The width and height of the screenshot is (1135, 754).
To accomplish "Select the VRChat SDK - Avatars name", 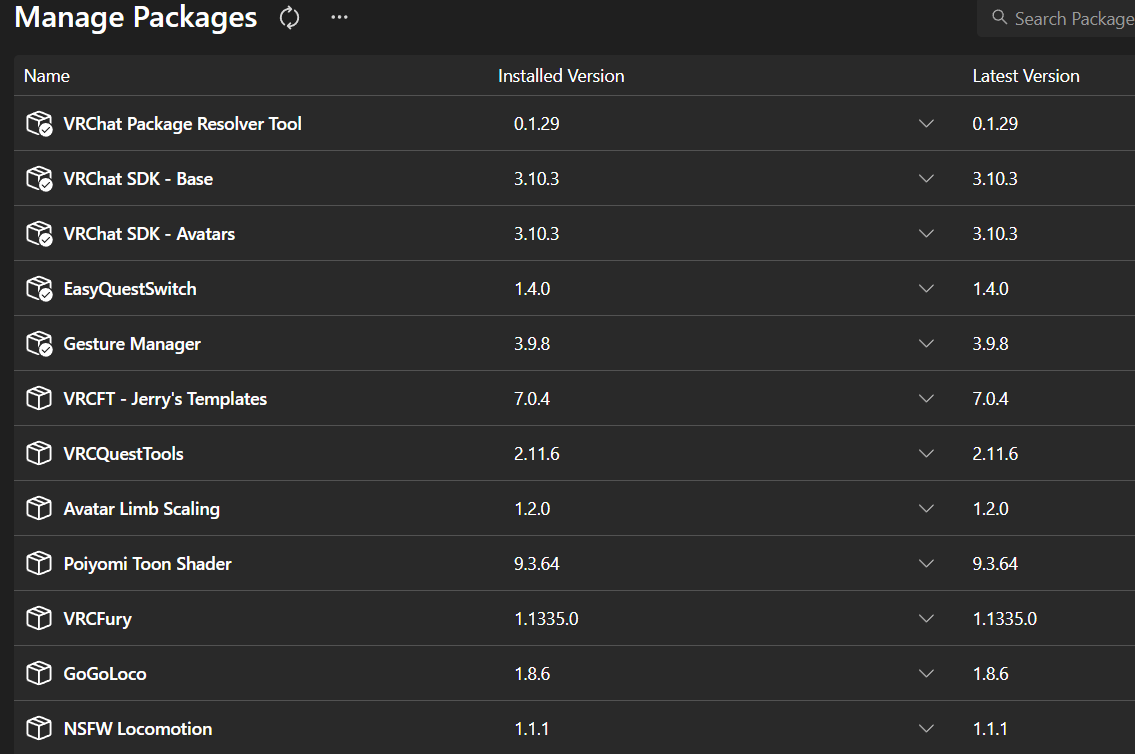I will [149, 234].
